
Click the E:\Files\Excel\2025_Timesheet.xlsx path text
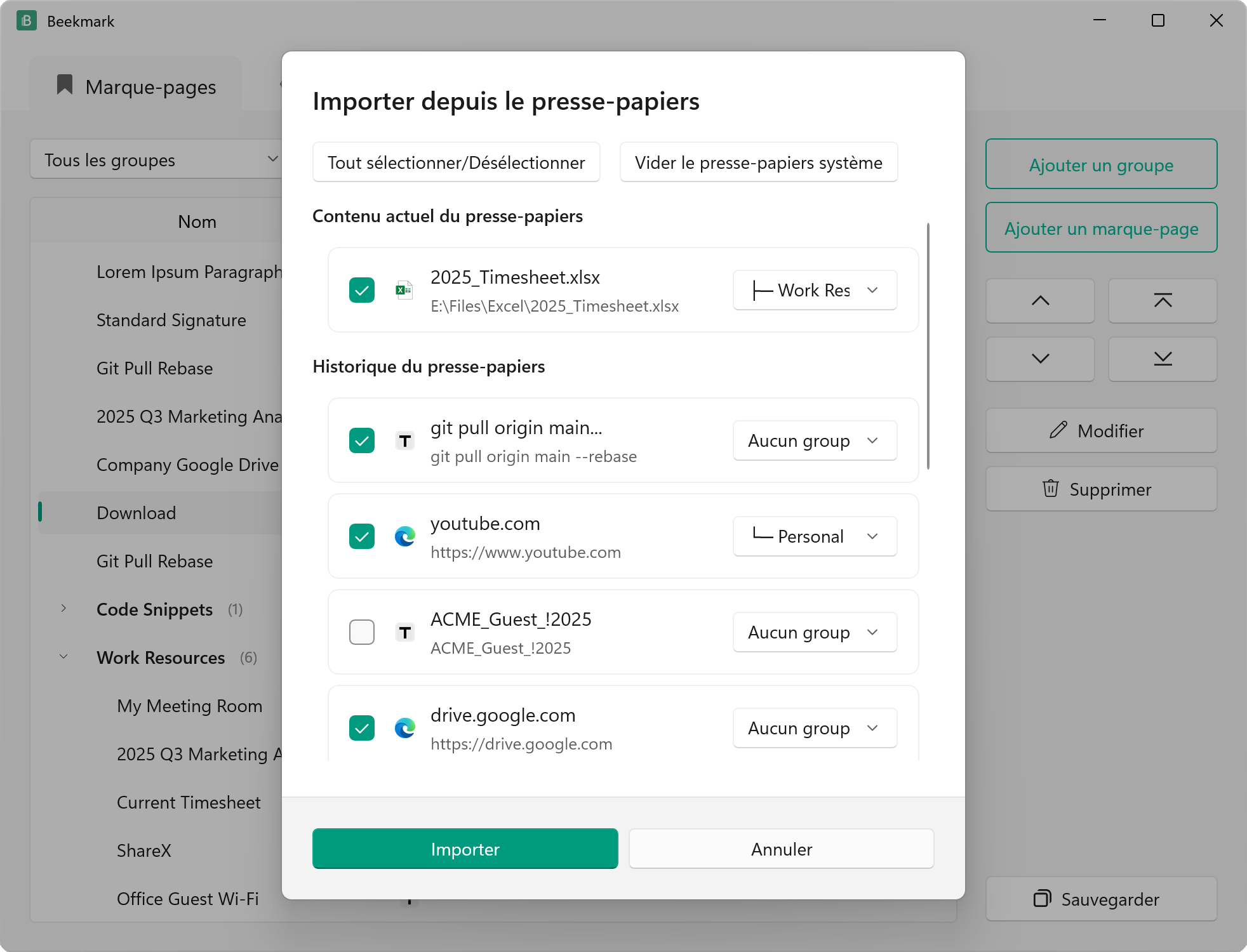click(554, 306)
